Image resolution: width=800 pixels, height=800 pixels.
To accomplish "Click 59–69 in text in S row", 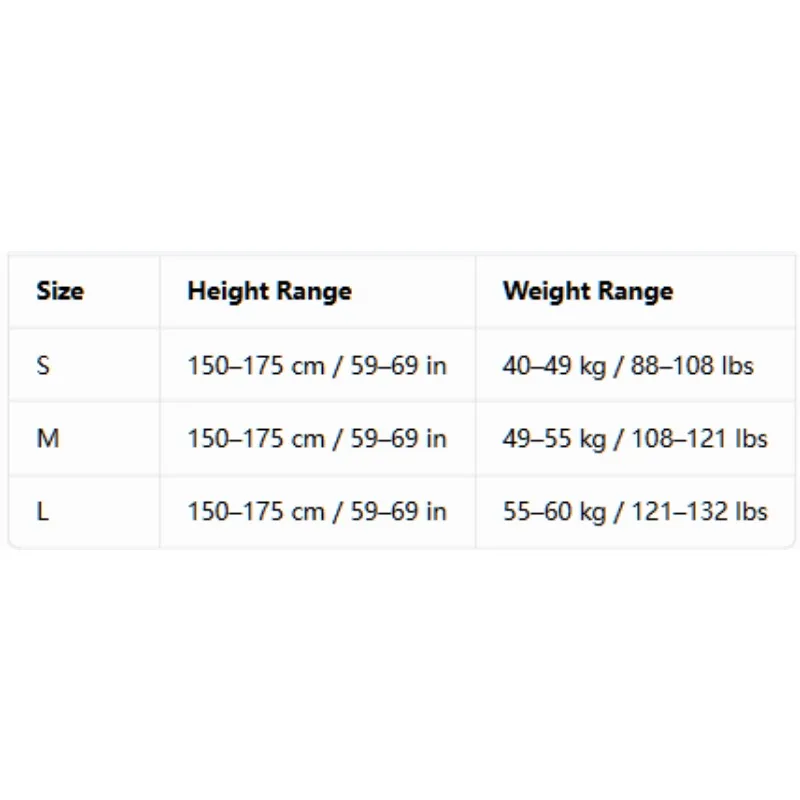I will coord(398,366).
